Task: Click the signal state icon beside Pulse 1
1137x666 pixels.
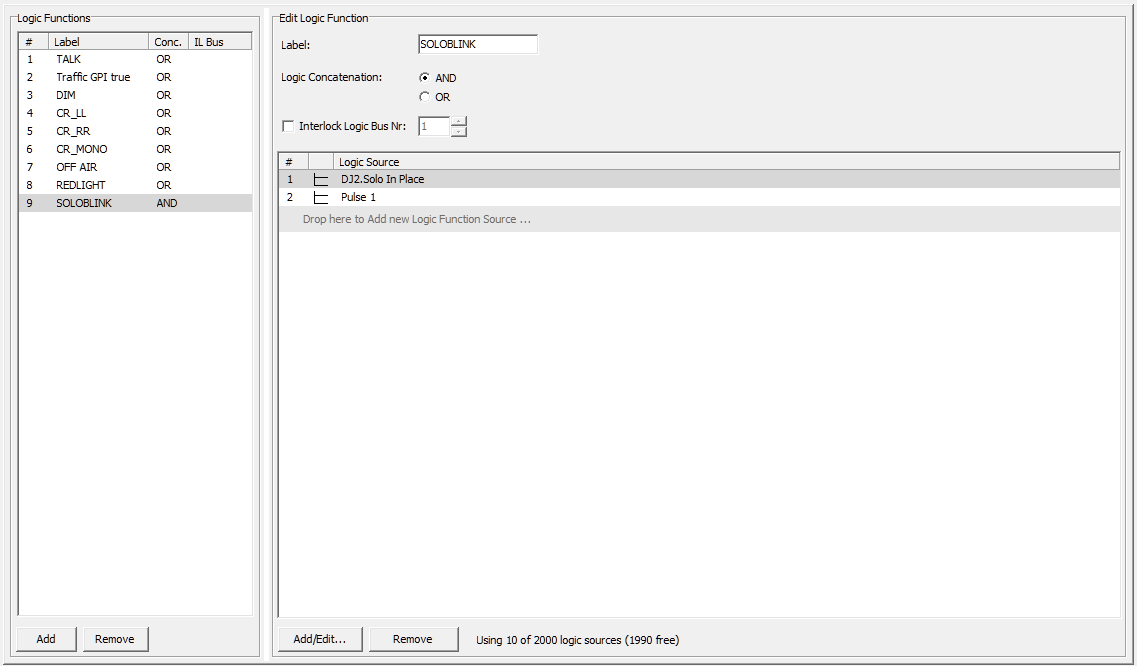Action: 321,198
